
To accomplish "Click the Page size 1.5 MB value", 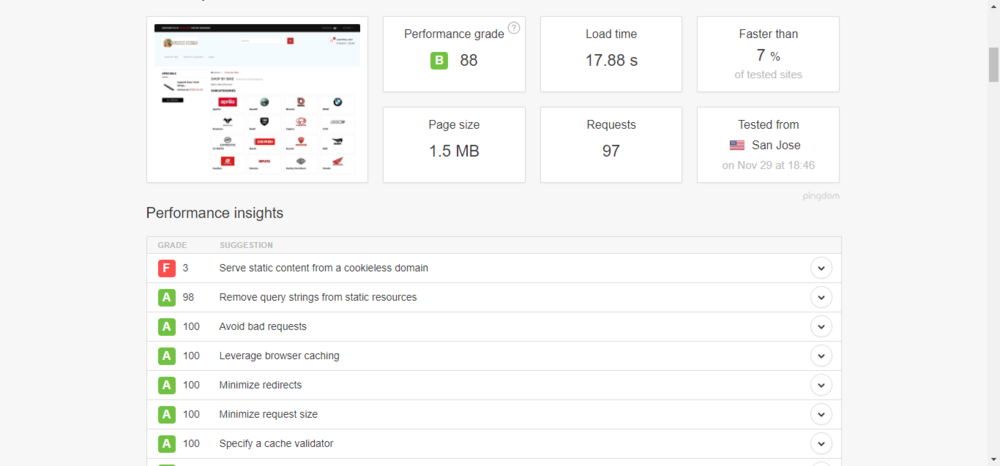I will tap(454, 151).
